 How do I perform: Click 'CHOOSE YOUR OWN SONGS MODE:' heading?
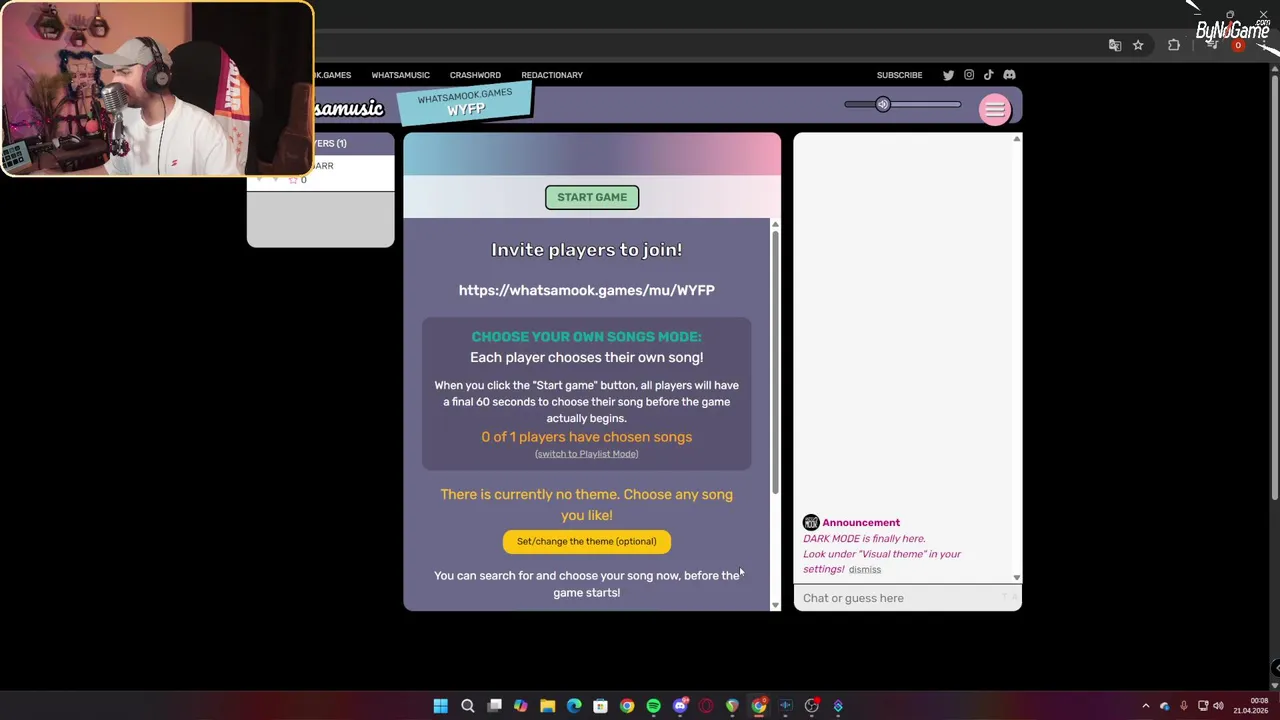pos(587,337)
